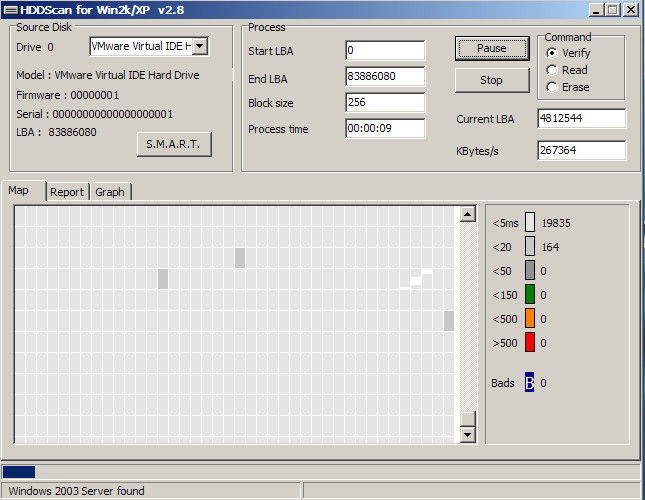Click the 'Firmware : 00000001' text

coord(67,95)
